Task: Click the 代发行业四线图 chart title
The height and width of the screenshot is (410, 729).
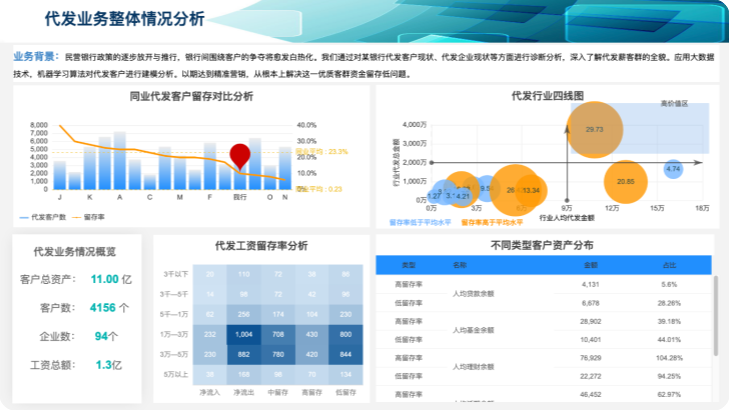Action: 547,96
